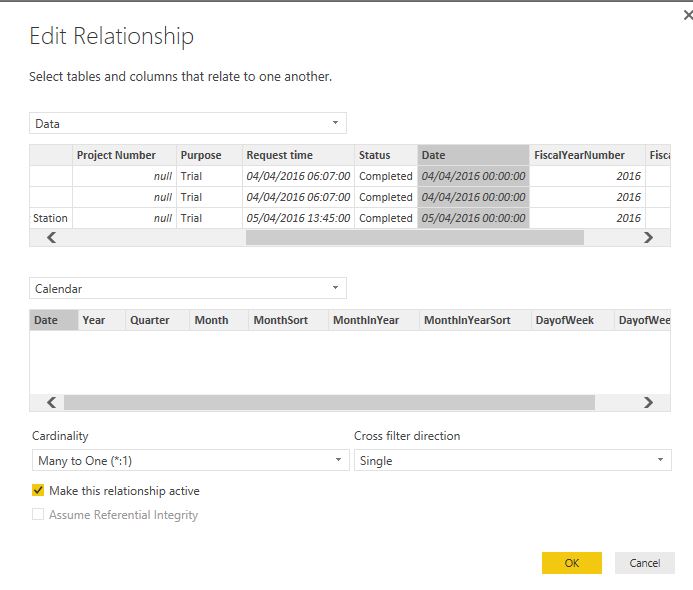Select Month column in Calendar table
The image size is (693, 590).
220,320
